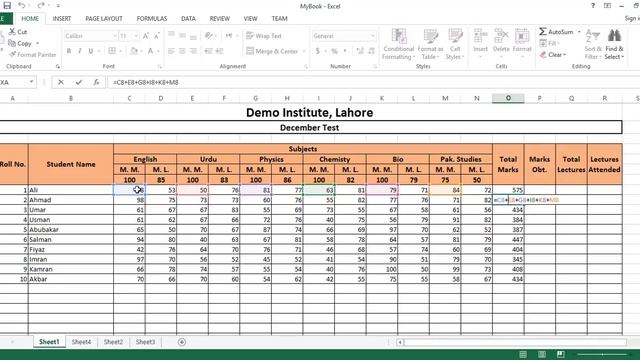Image resolution: width=640 pixels, height=360 pixels.
Task: Undo the last action
Action: pyautogui.click(x=22, y=5)
